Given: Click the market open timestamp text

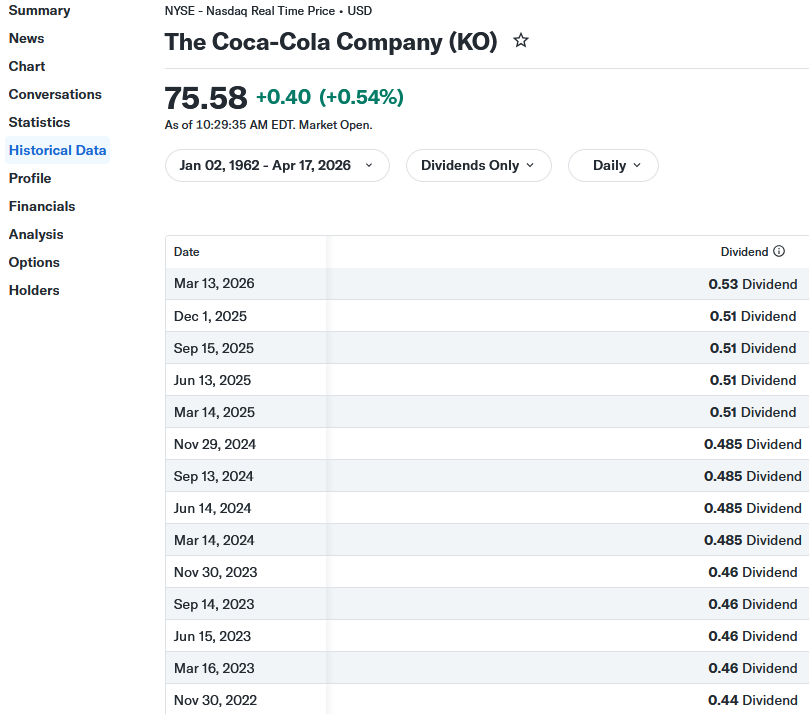Looking at the screenshot, I should 268,125.
